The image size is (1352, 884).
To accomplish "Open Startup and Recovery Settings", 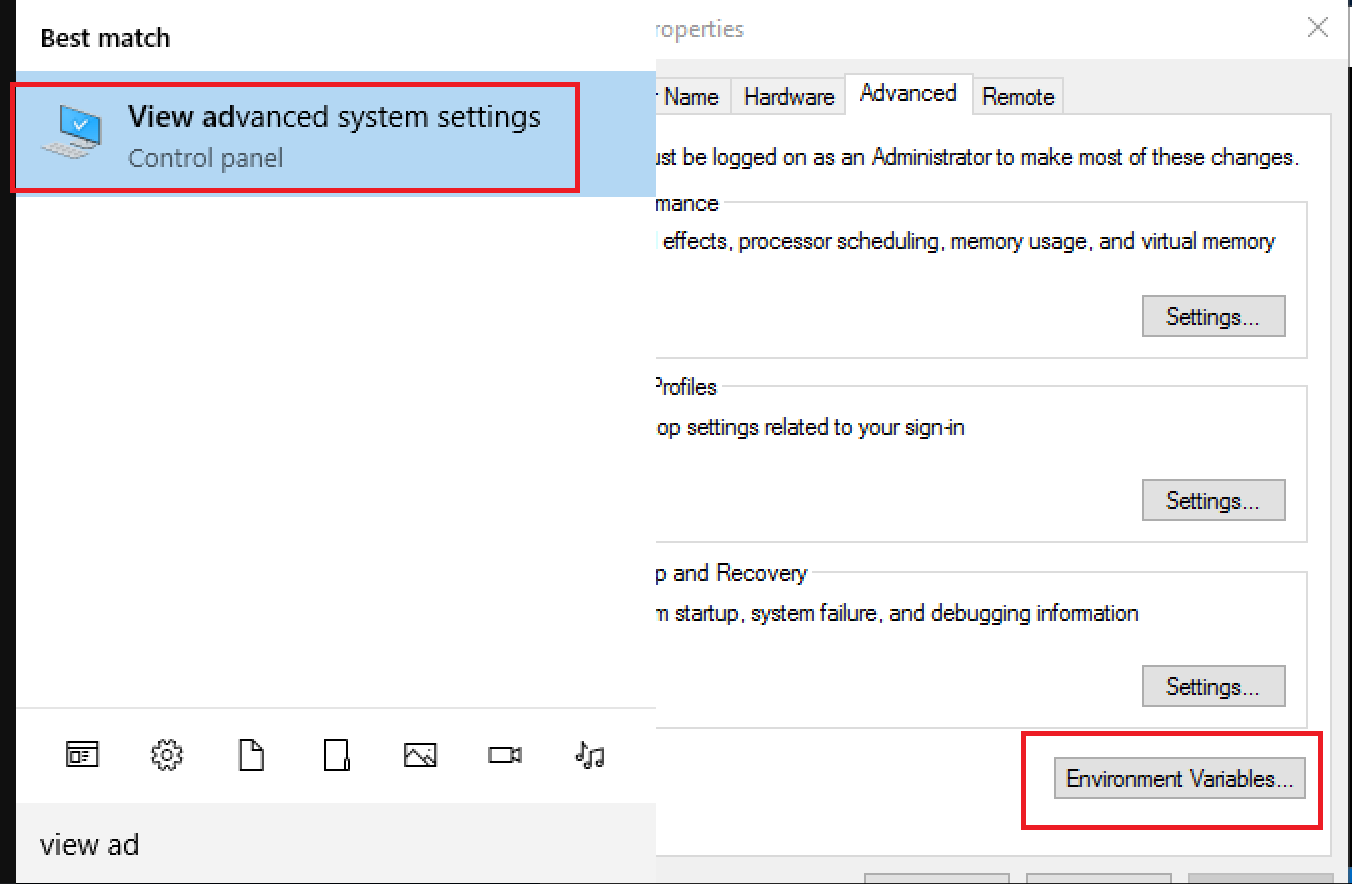I will (x=1213, y=686).
